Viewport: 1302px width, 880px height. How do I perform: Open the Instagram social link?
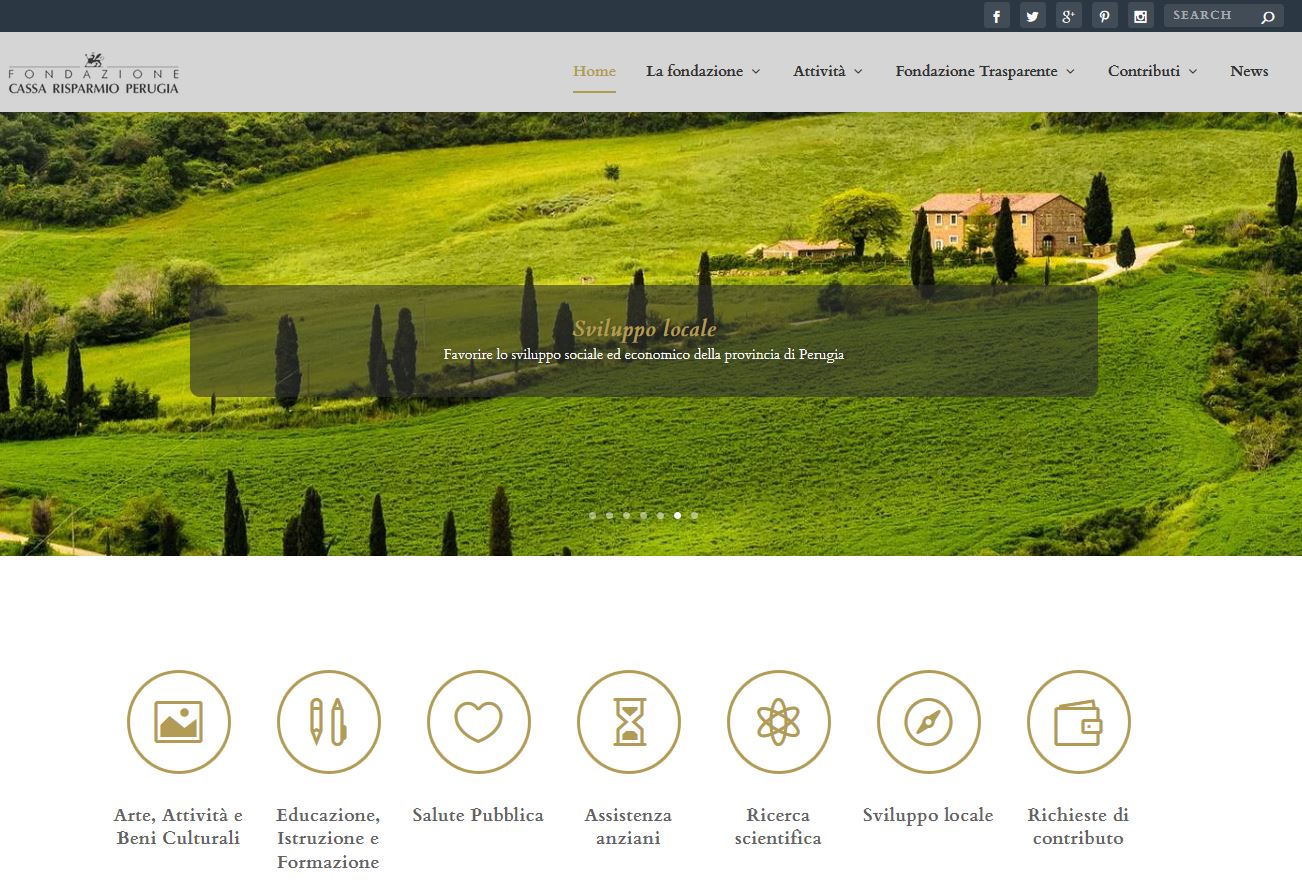pyautogui.click(x=1140, y=15)
